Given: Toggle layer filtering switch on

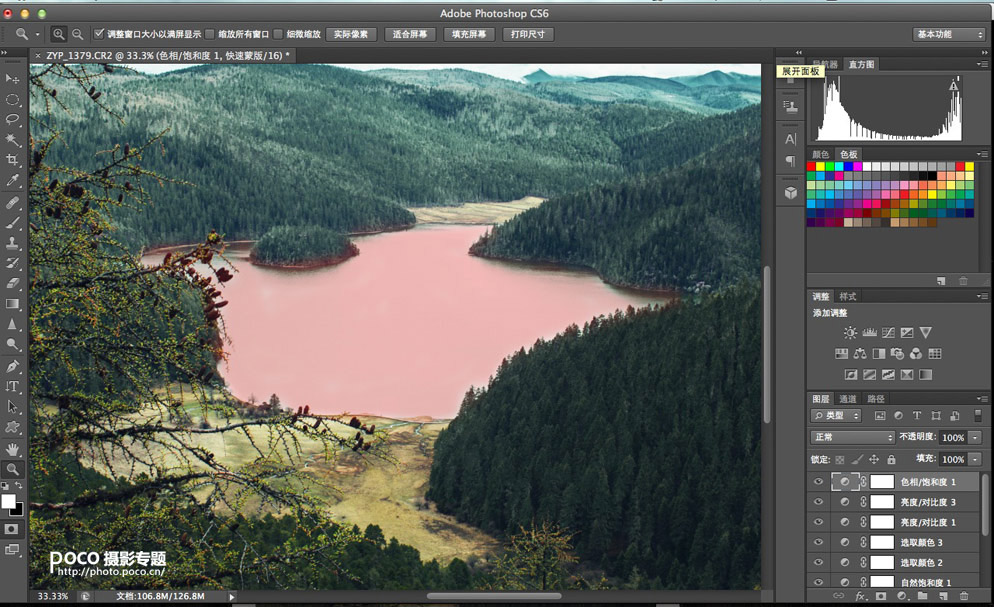Looking at the screenshot, I should coord(978,416).
